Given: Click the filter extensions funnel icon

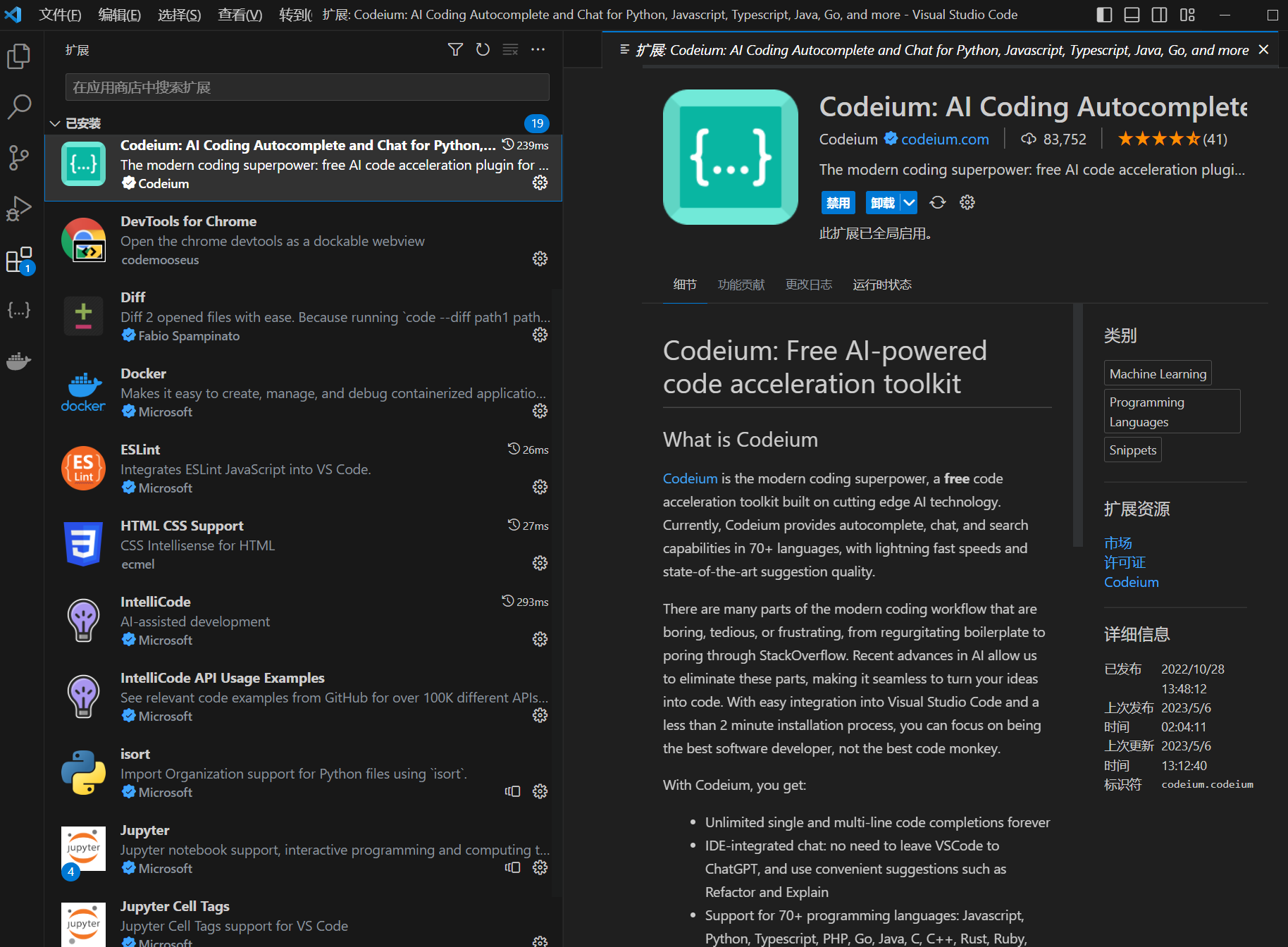Looking at the screenshot, I should click(x=455, y=49).
